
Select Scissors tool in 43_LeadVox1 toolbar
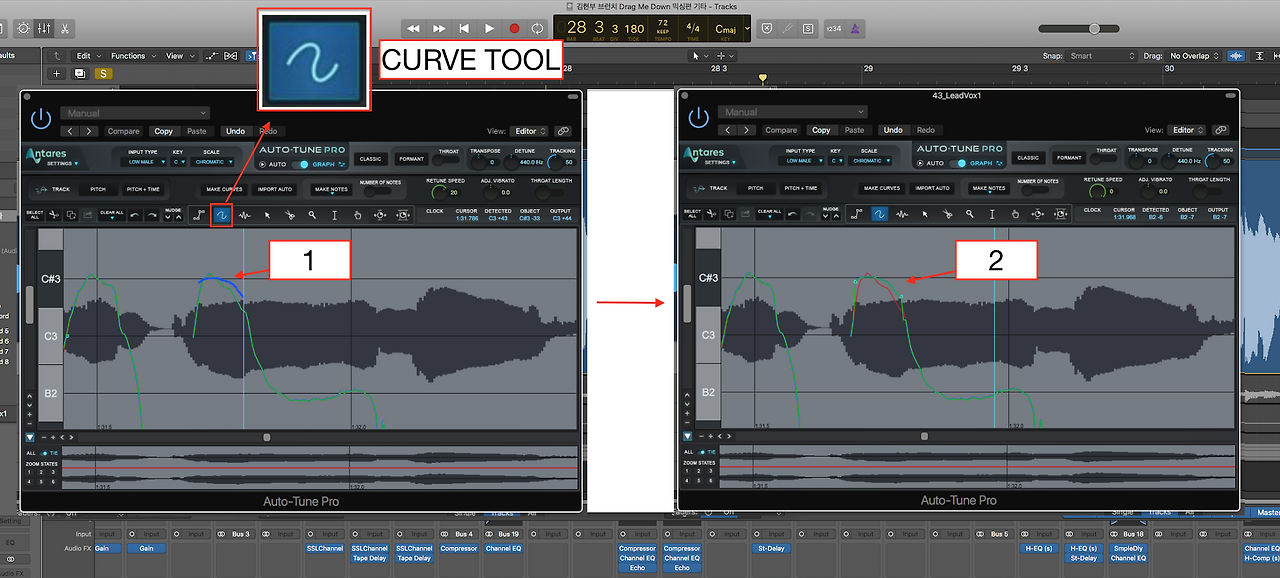tap(947, 213)
